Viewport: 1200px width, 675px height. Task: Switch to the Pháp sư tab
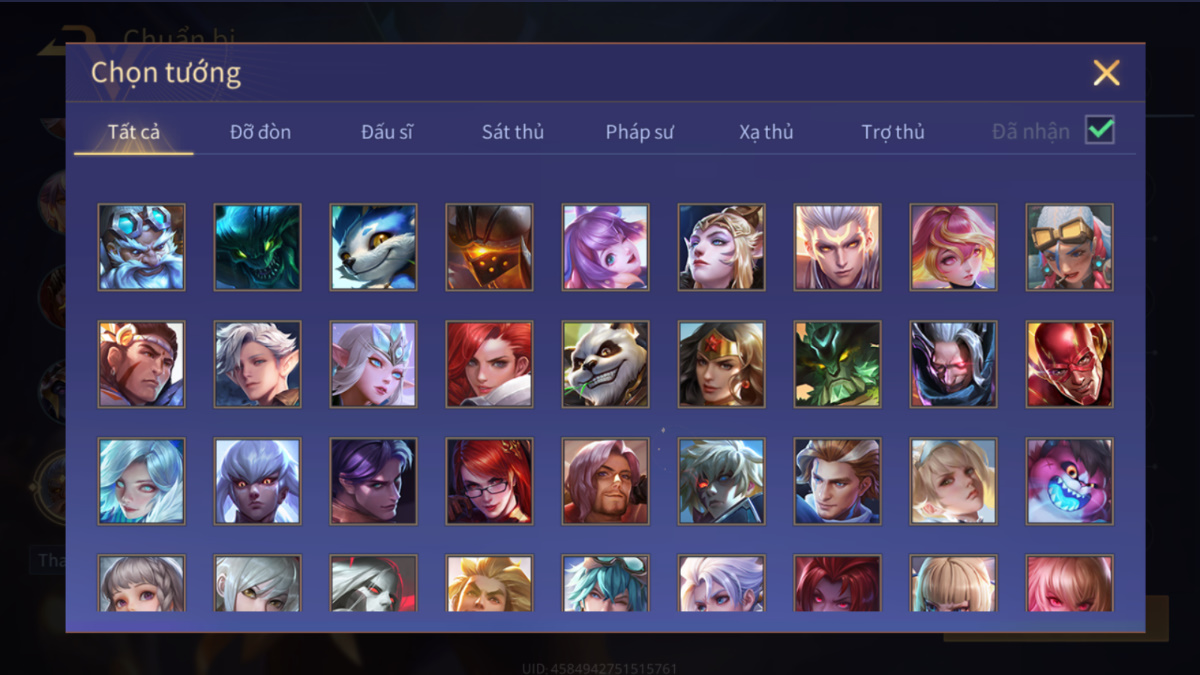639,132
